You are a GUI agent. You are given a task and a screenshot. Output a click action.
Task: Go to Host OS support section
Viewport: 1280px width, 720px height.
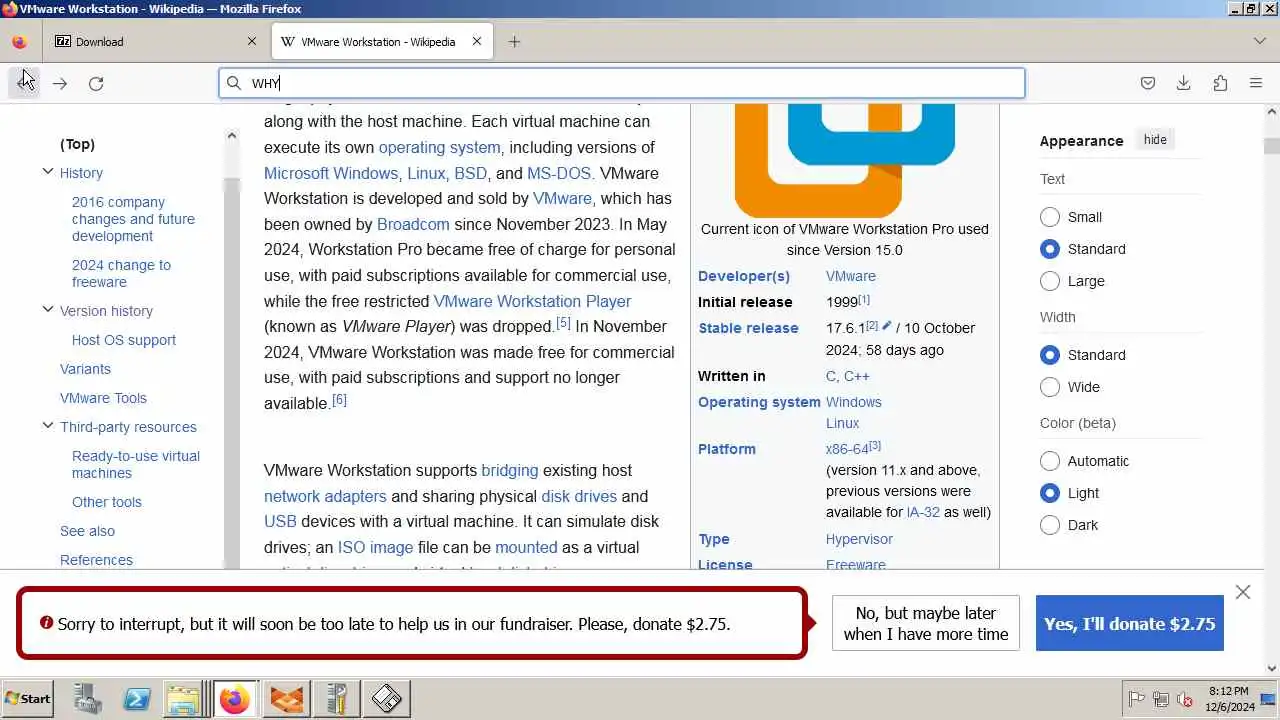(124, 340)
